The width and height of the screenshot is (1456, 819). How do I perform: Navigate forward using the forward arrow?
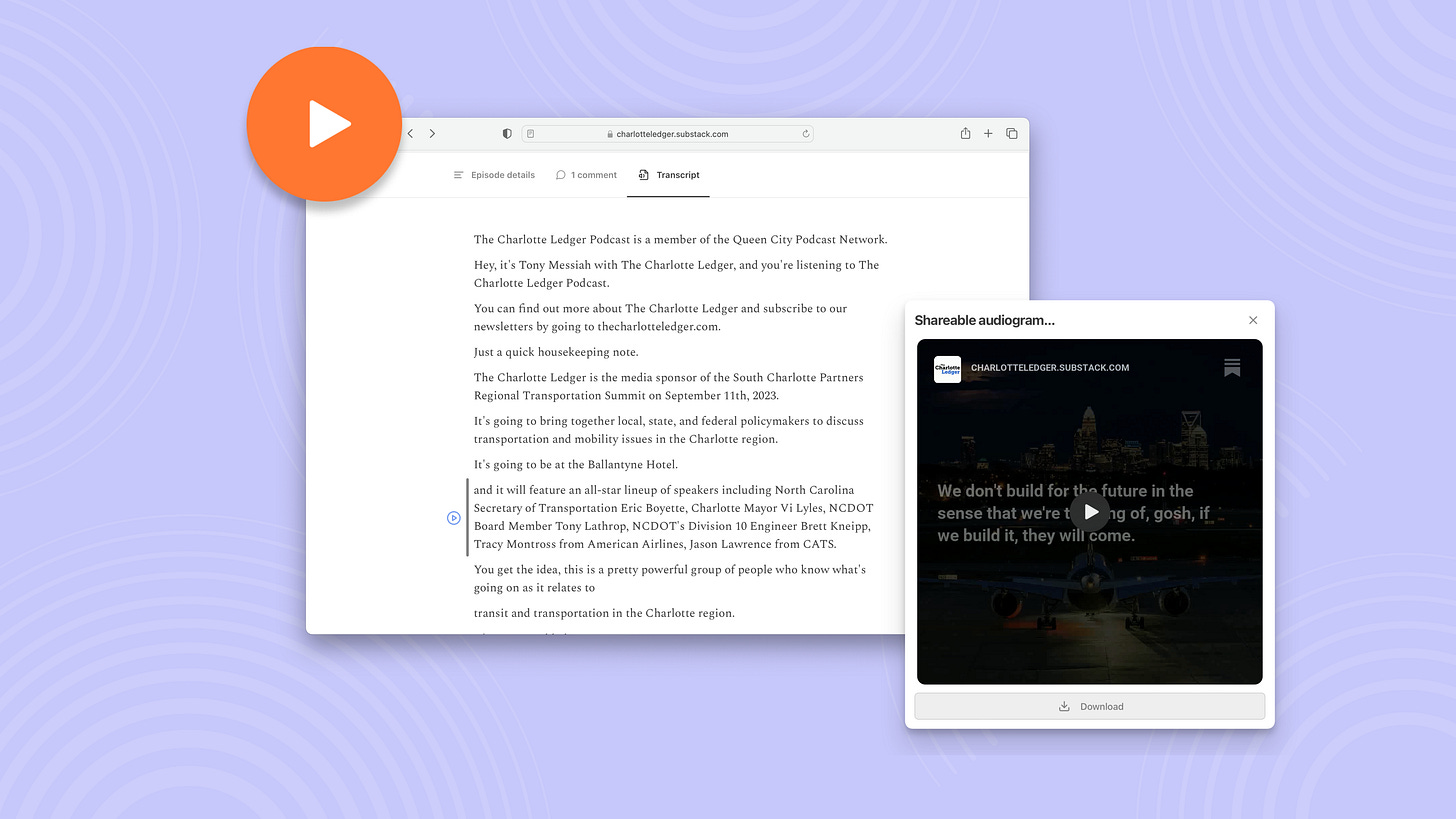click(x=432, y=132)
